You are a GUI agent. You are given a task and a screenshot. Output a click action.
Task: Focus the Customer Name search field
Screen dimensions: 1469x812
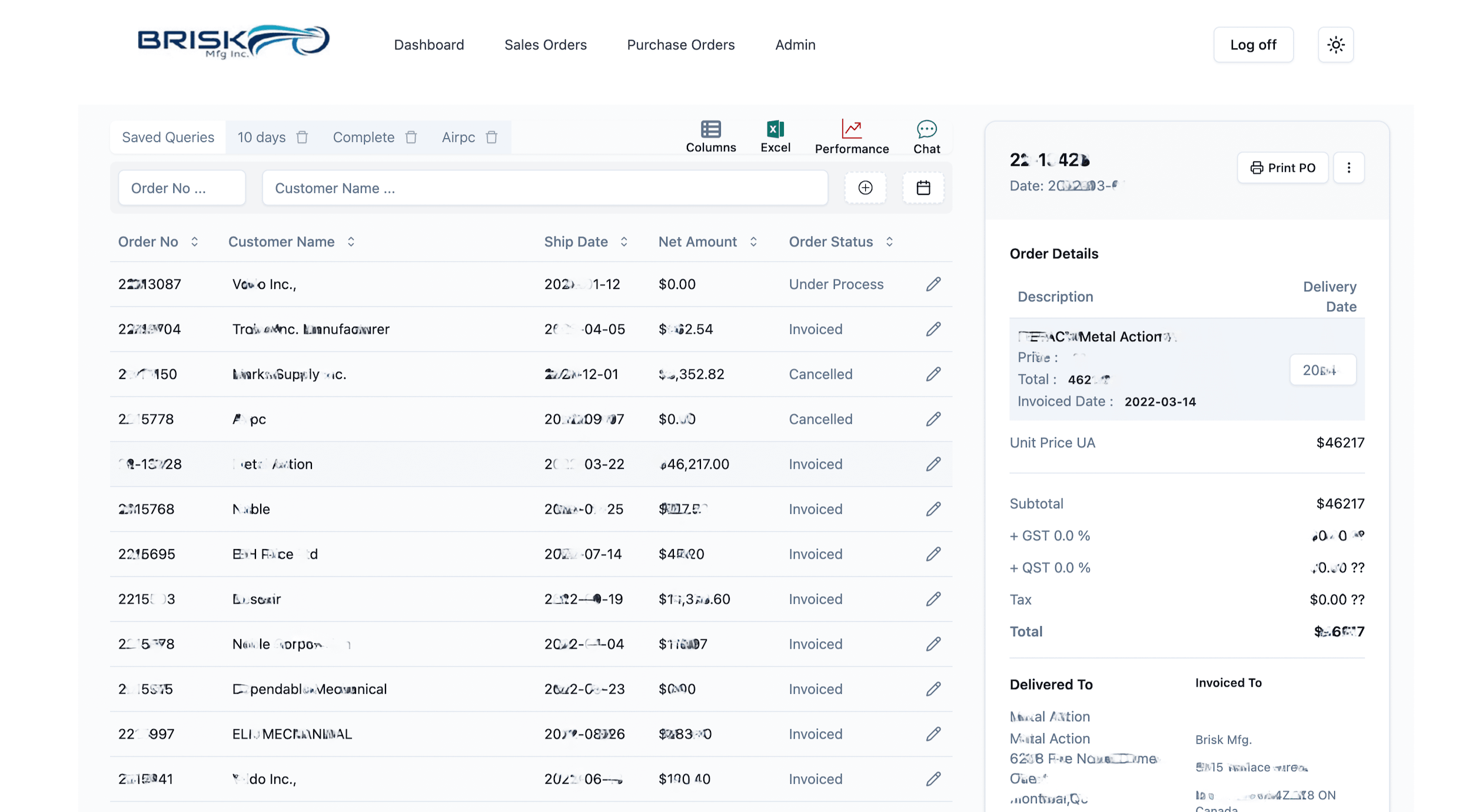tap(544, 188)
